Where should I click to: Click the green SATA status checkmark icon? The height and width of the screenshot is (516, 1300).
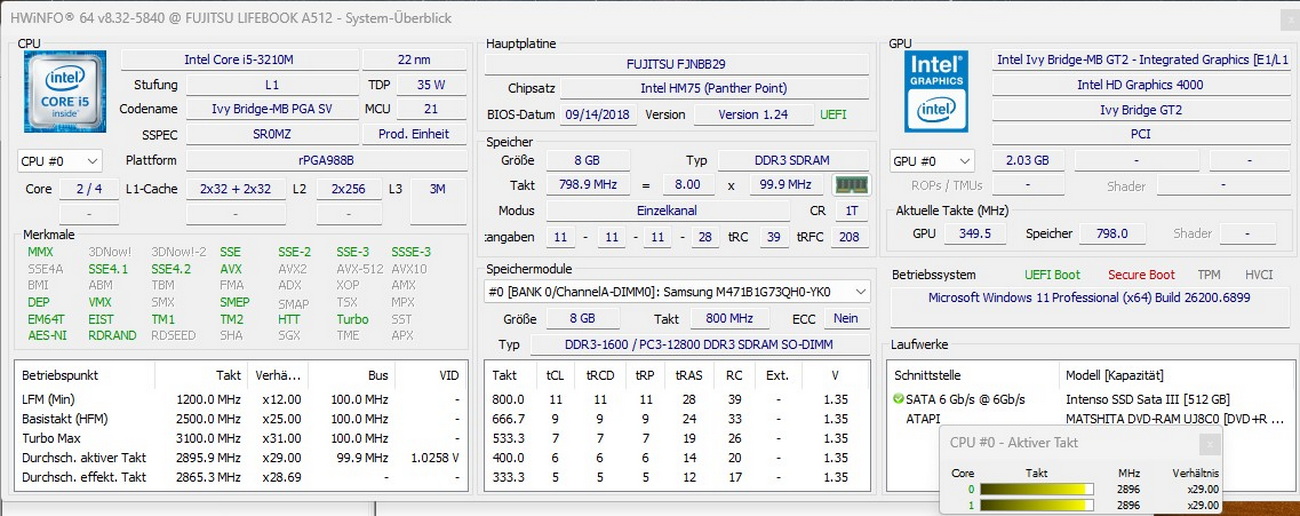coord(899,400)
